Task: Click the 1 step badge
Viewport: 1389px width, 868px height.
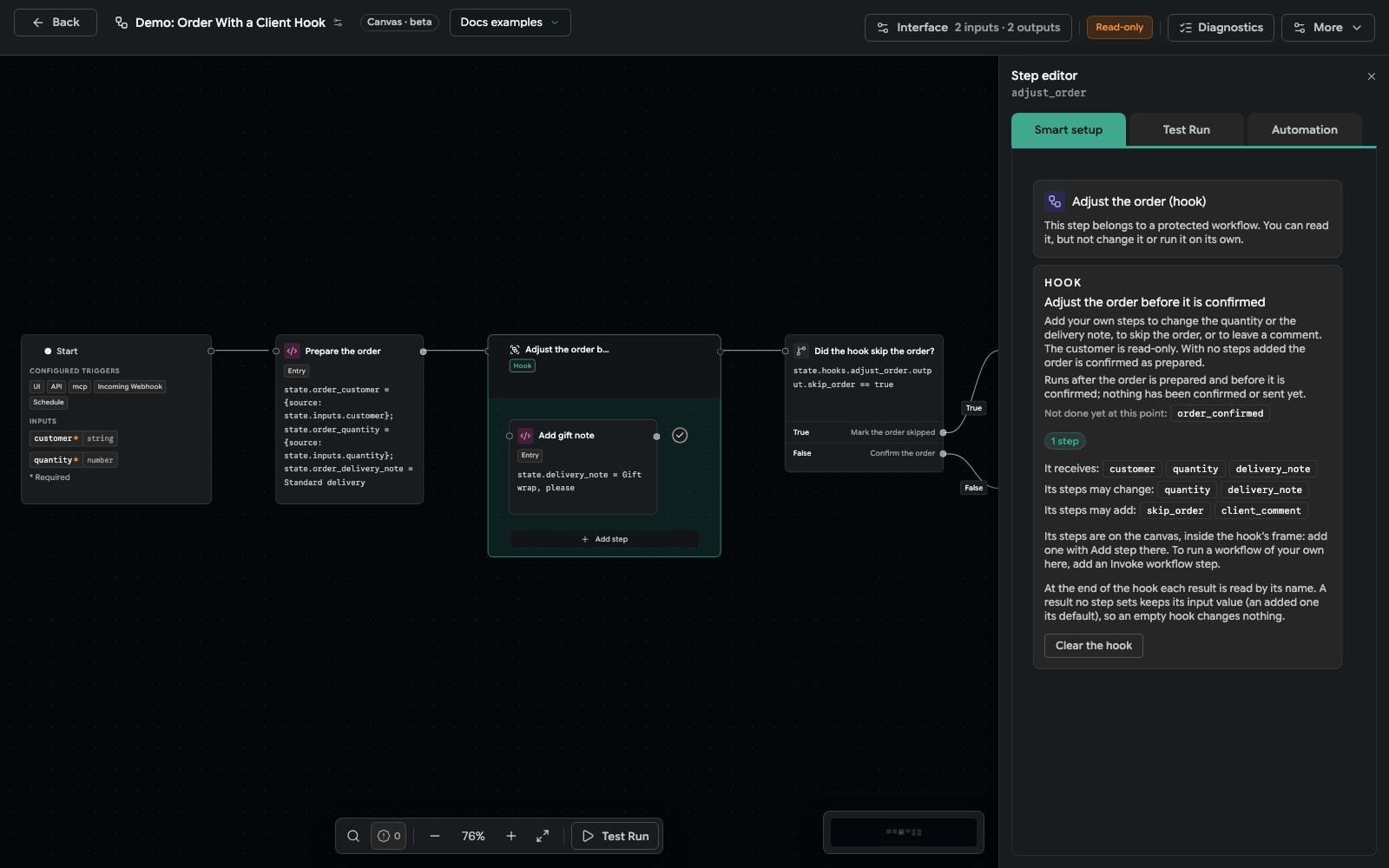Action: 1064,441
